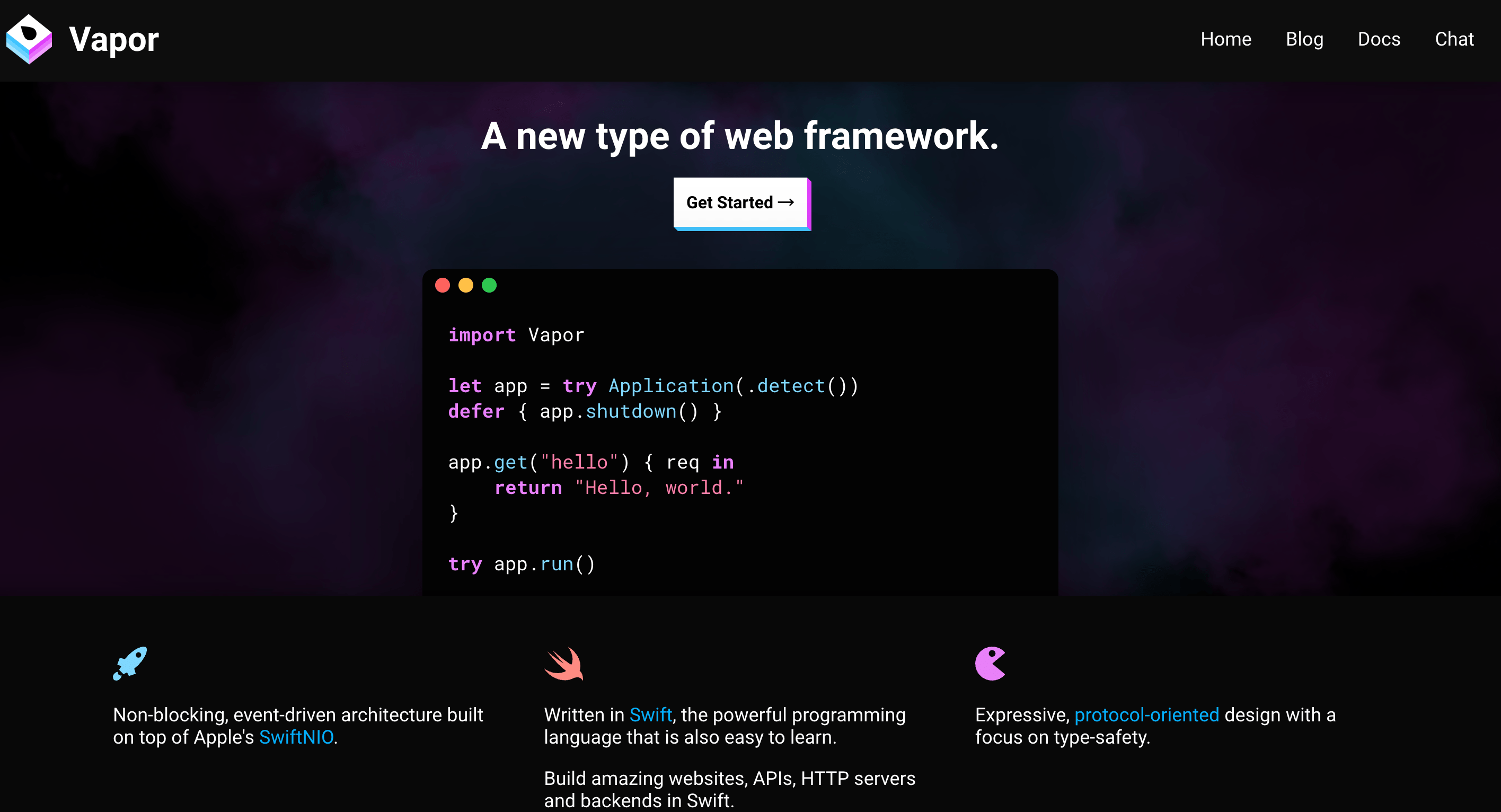
Task: Click the 'import Vapor' code line
Action: pos(516,335)
